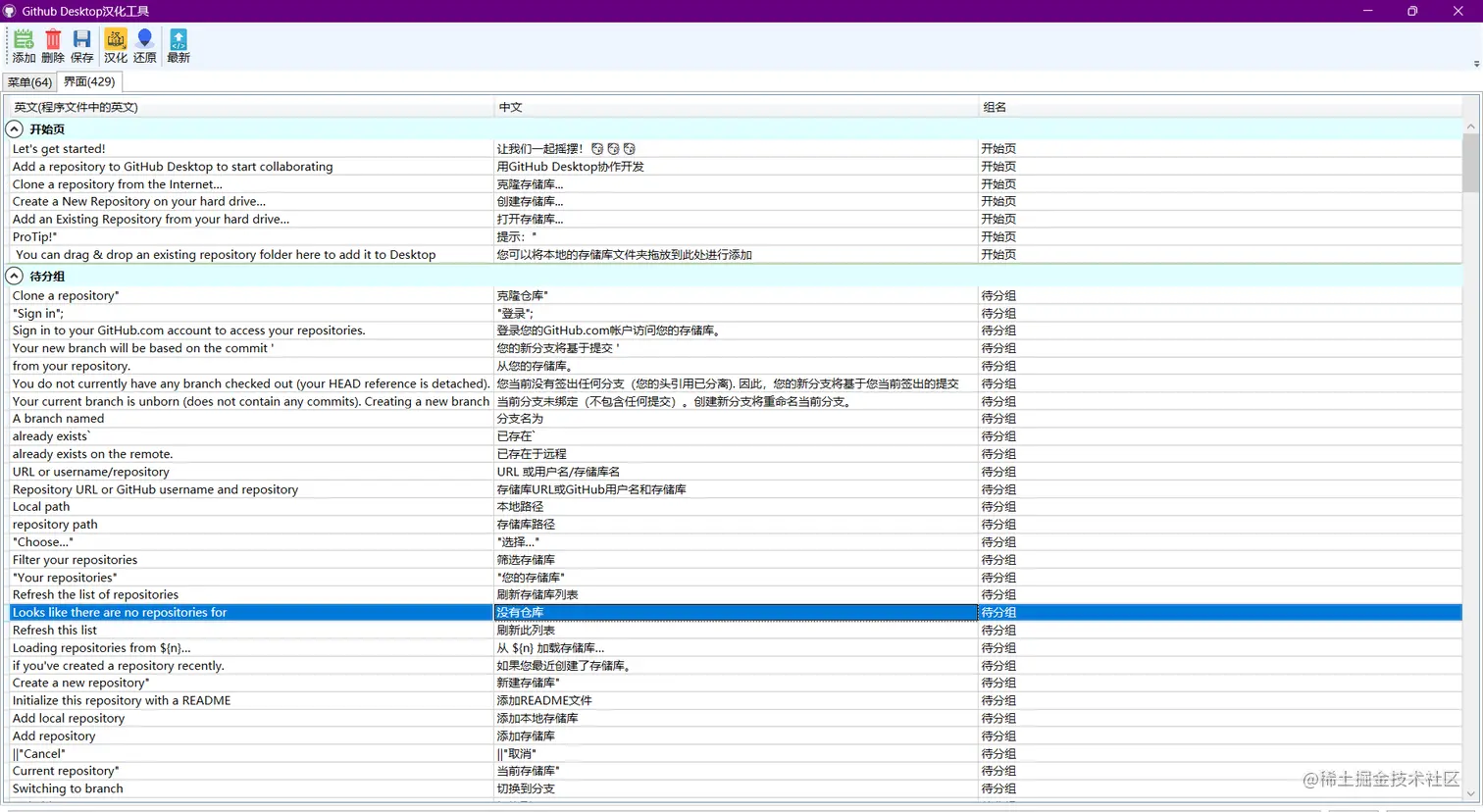Select "Your current branch is unborn" row
This screenshot has height=812, width=1483.
[x=736, y=401]
